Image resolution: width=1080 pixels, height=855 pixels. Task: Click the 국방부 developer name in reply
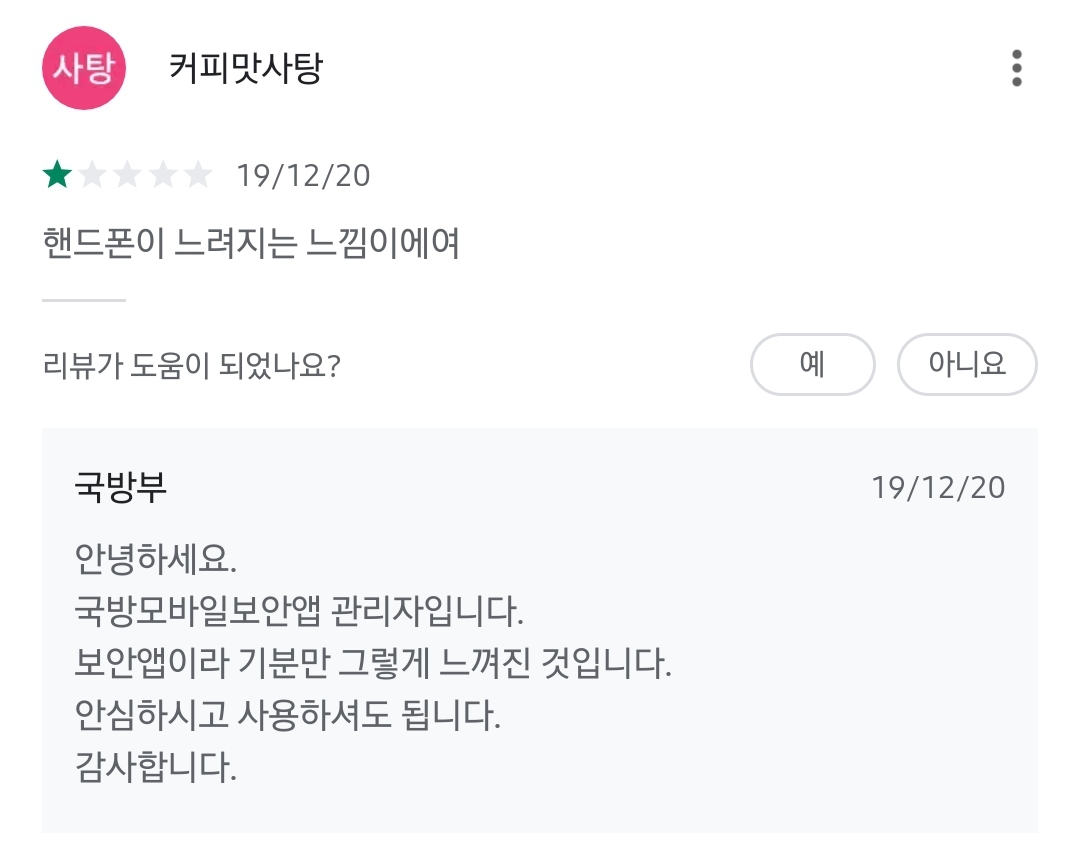click(121, 487)
